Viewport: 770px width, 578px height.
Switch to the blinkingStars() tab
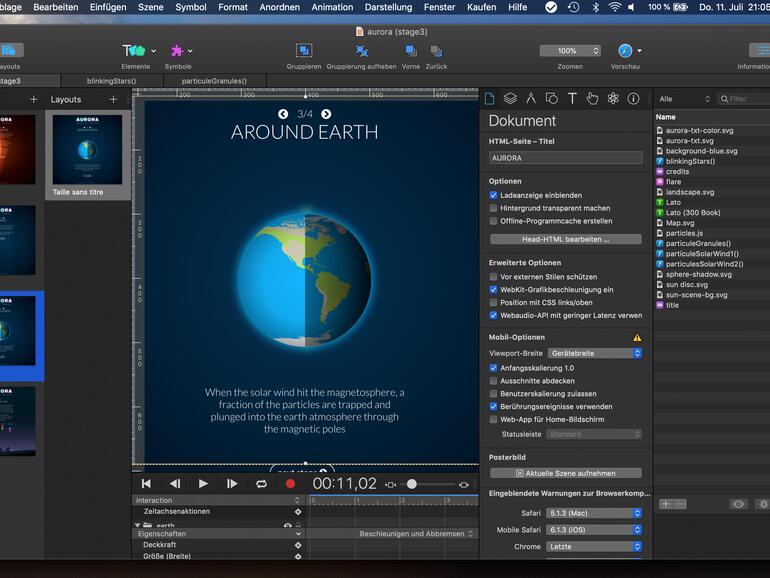click(x=111, y=81)
